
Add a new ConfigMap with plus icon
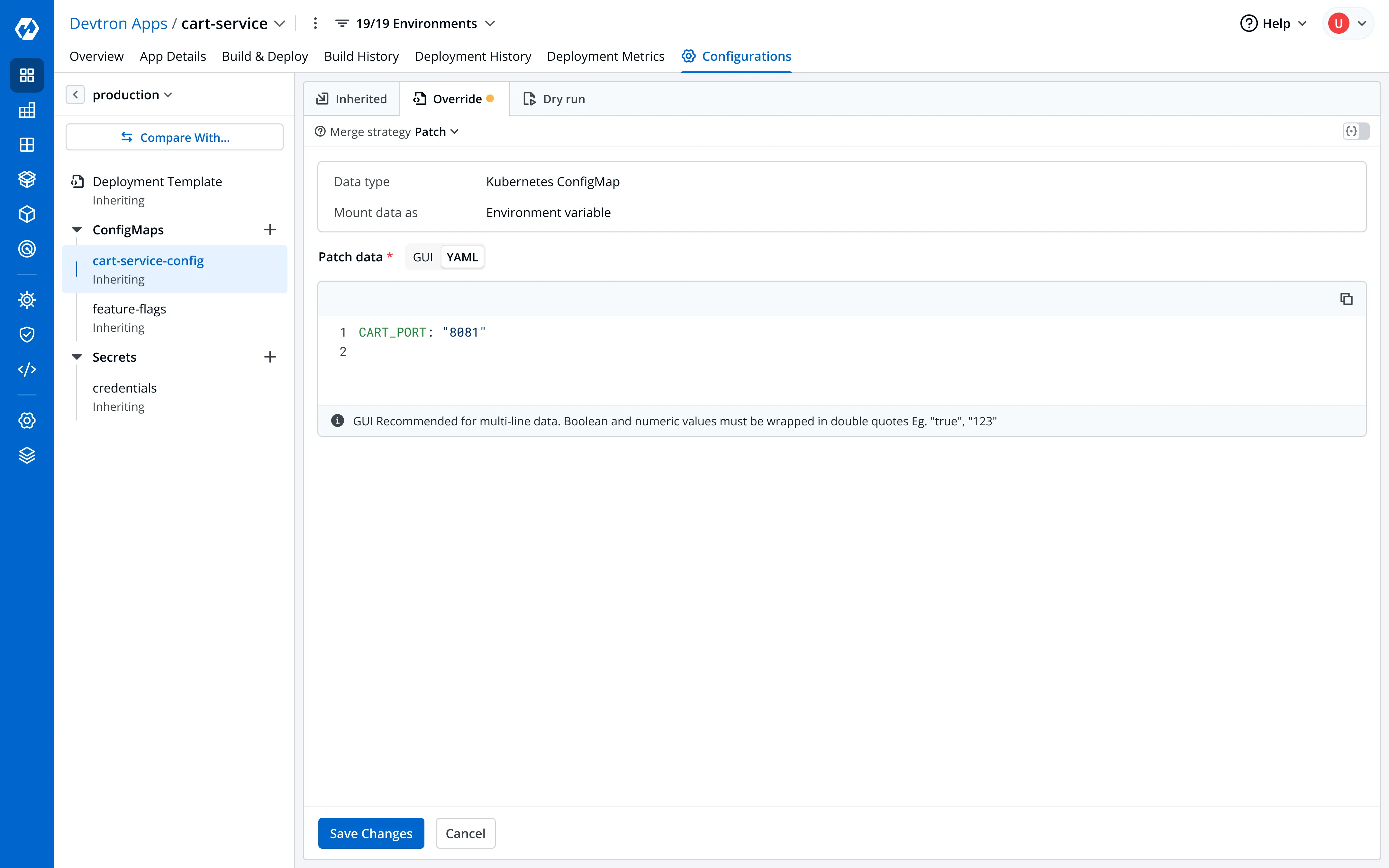click(x=270, y=230)
